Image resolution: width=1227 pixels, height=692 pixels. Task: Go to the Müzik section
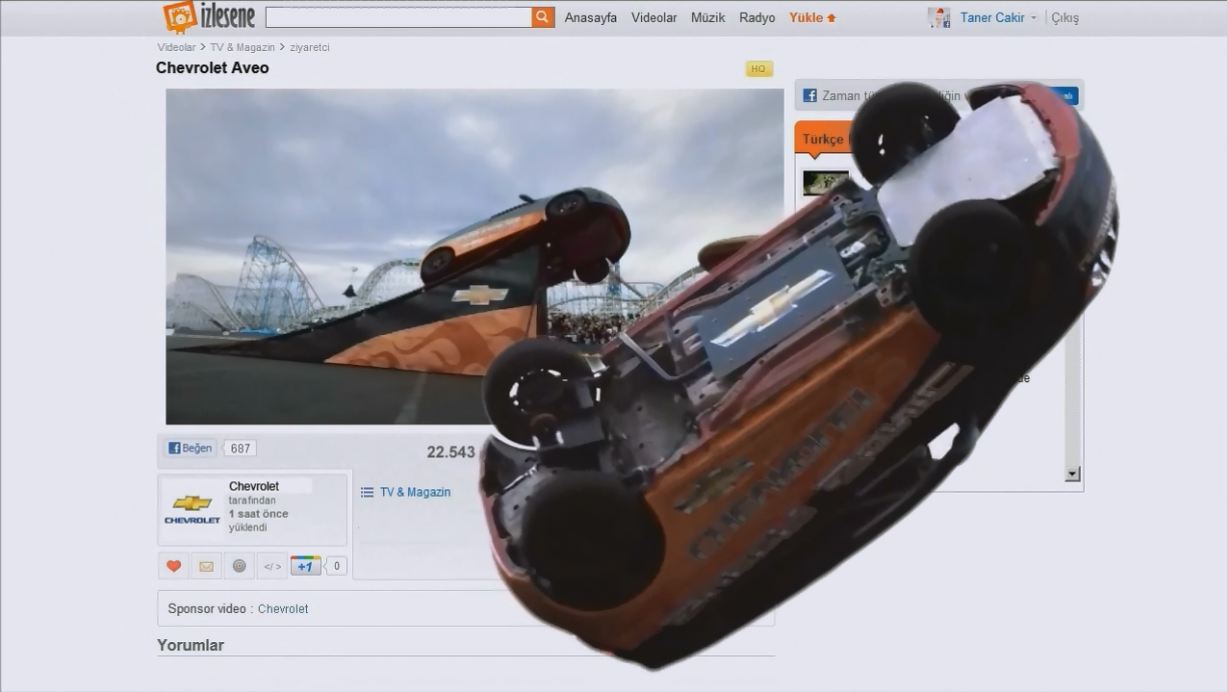click(x=708, y=18)
